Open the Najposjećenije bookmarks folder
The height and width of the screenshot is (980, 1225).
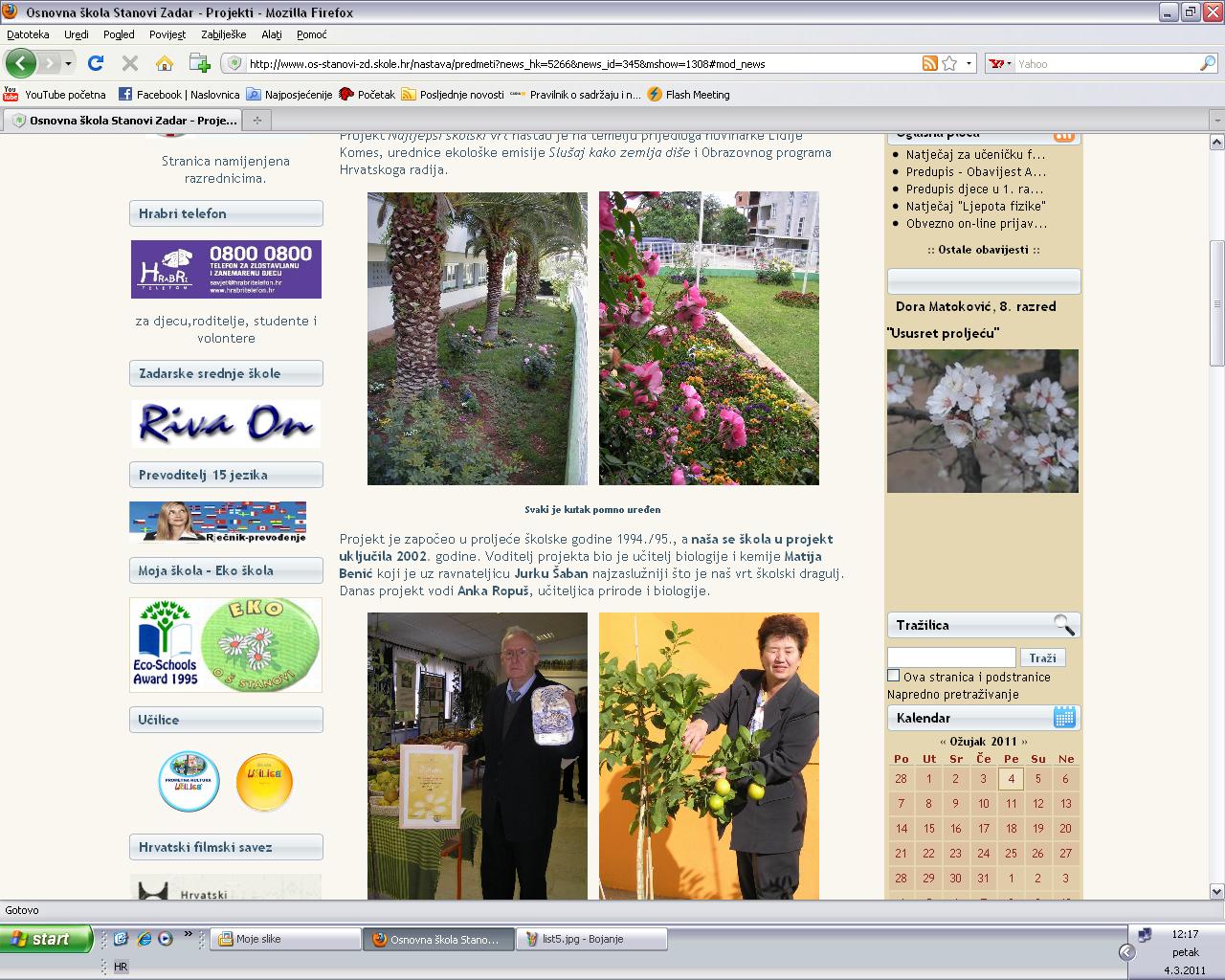(x=289, y=95)
